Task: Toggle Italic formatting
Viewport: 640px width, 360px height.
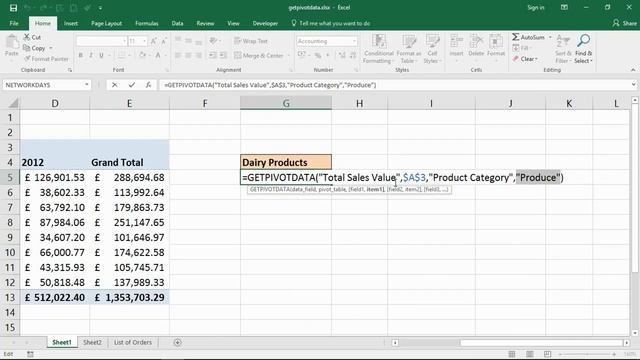Action: coord(91,55)
